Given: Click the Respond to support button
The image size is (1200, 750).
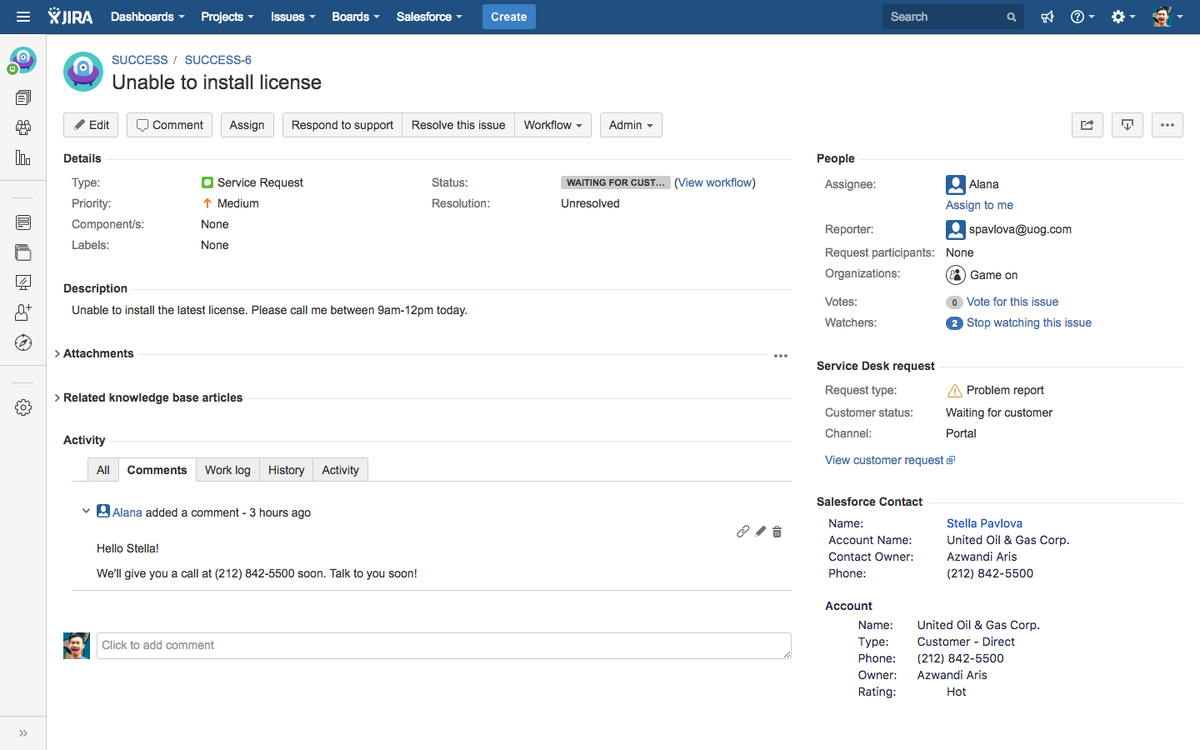Looking at the screenshot, I should coord(343,124).
